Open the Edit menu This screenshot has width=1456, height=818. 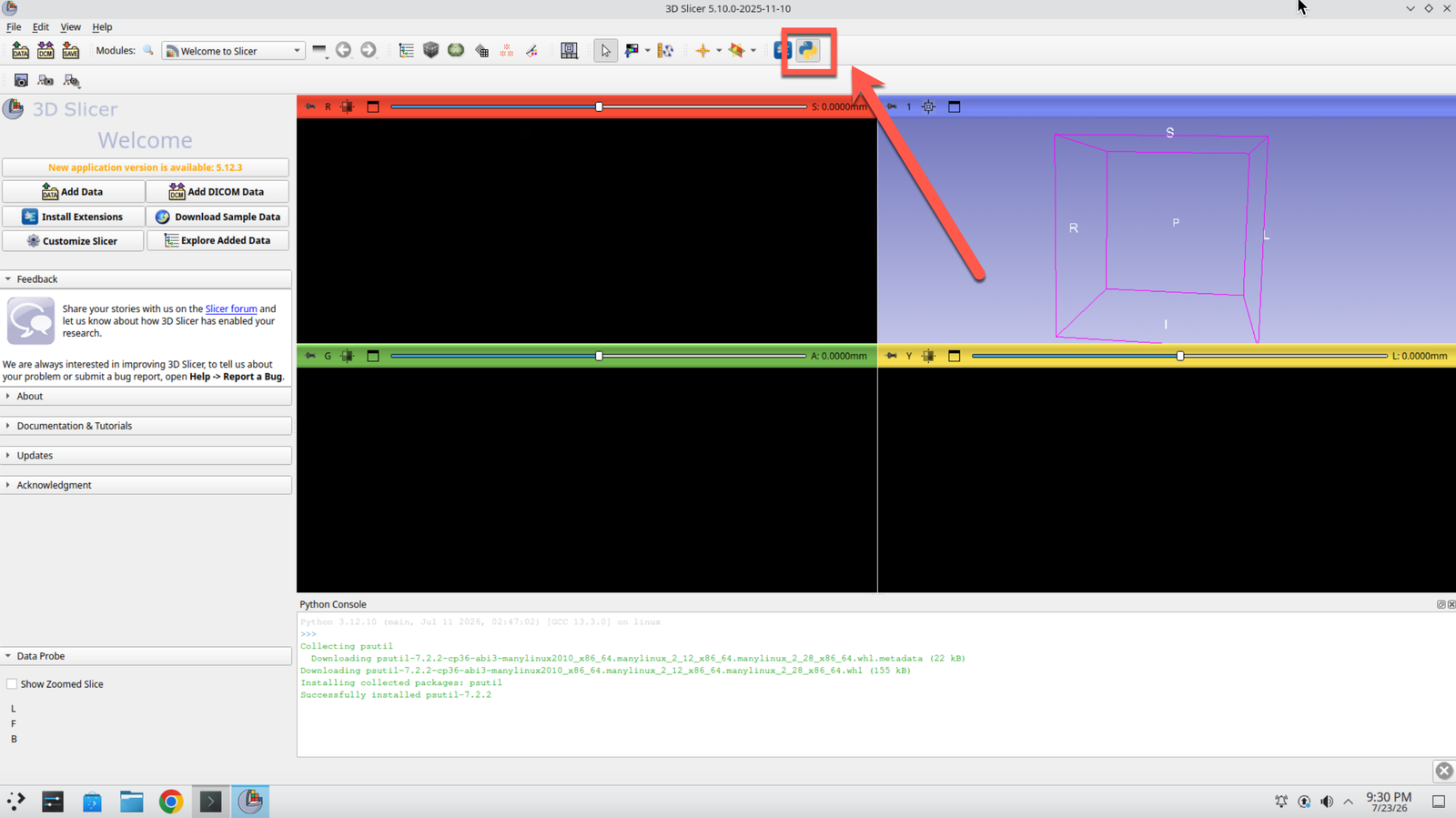[x=41, y=27]
